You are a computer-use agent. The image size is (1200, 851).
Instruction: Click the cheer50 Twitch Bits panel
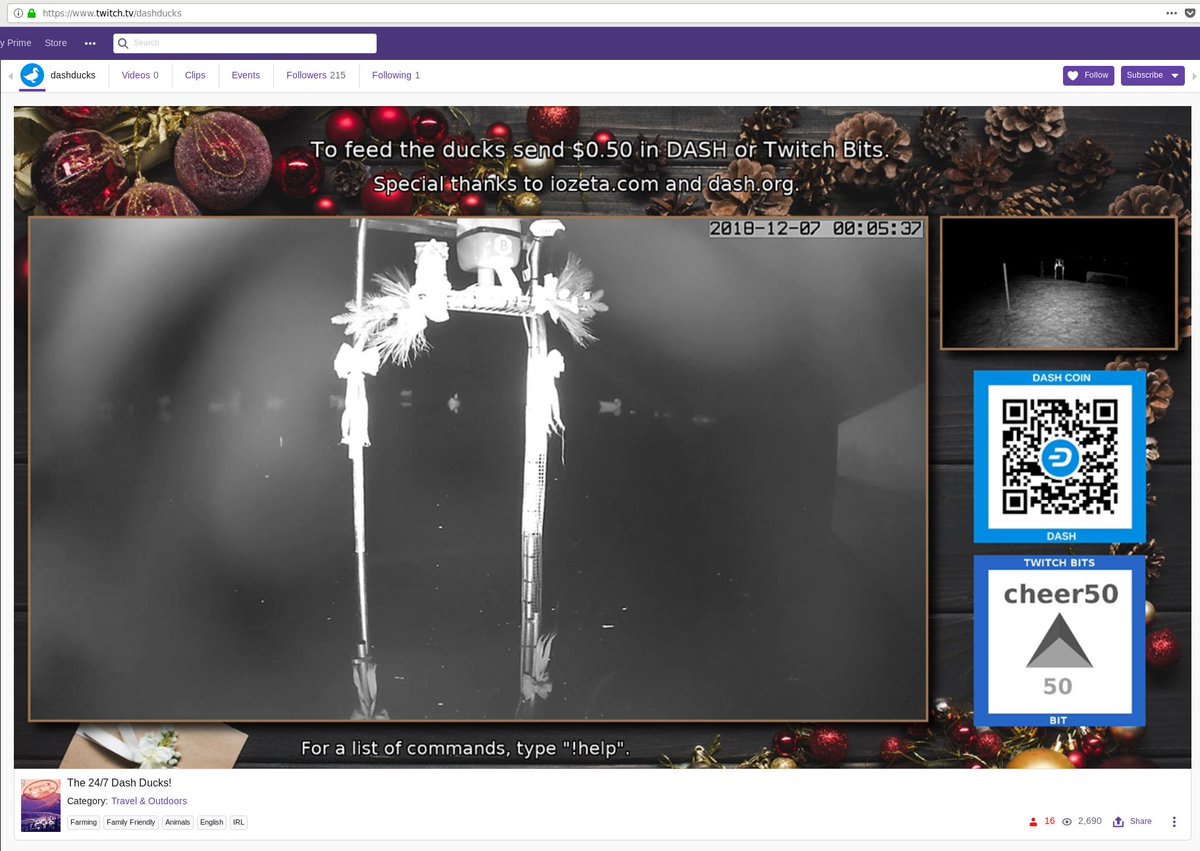point(1060,640)
